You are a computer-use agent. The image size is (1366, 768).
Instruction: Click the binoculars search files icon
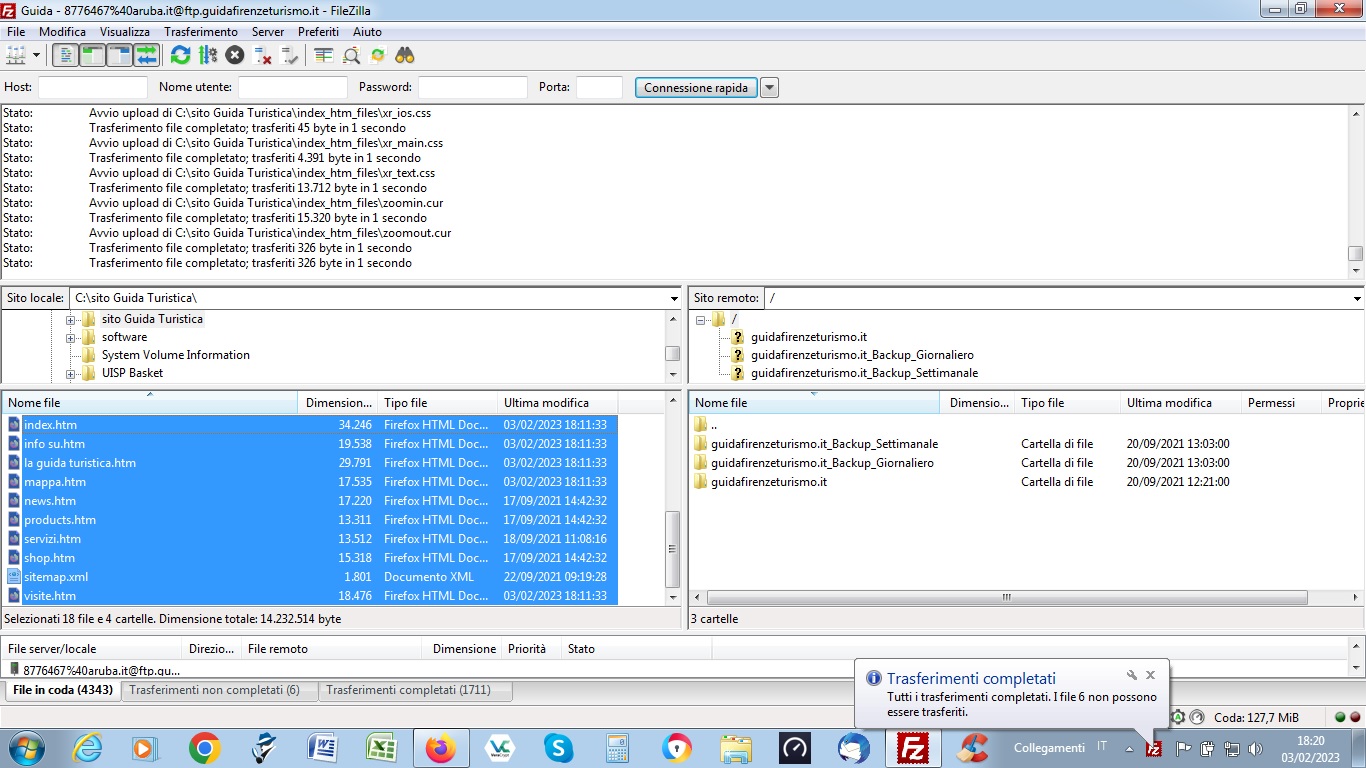click(404, 55)
